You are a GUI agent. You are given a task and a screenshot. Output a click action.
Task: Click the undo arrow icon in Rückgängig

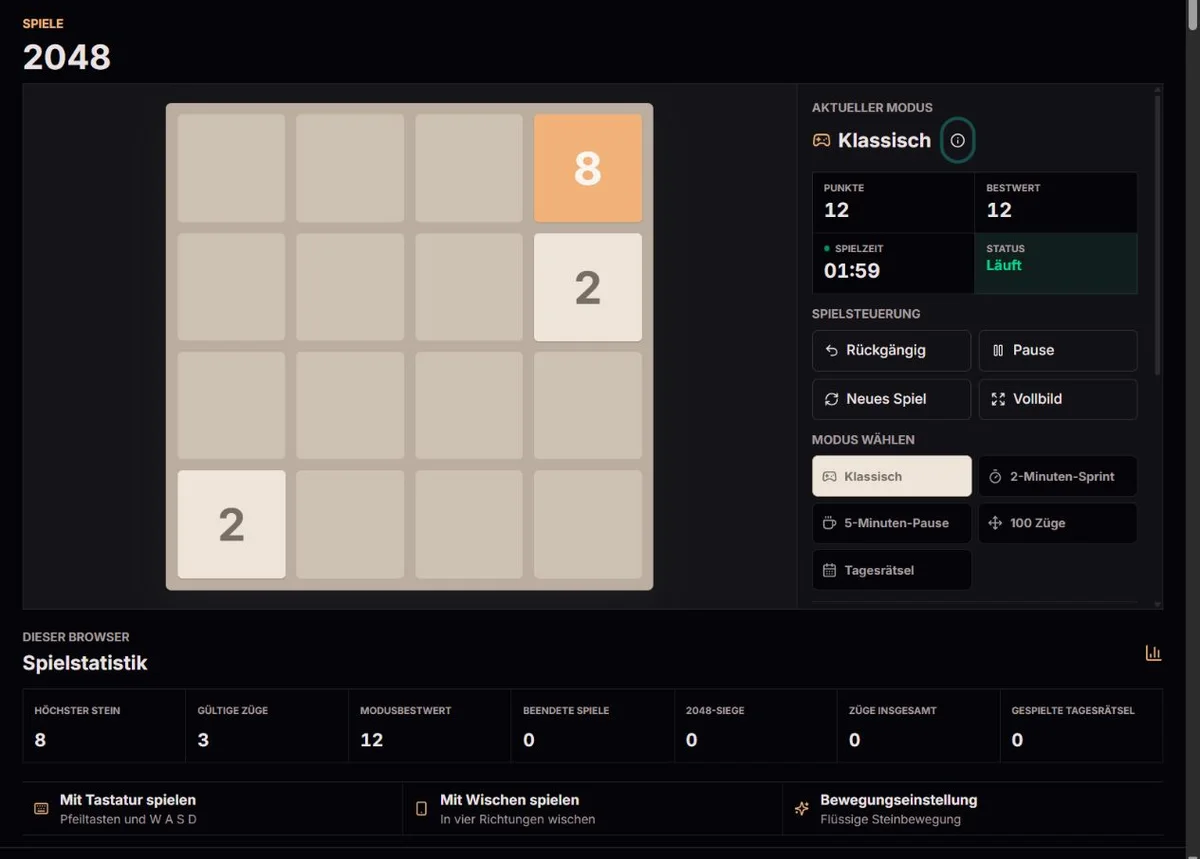831,351
